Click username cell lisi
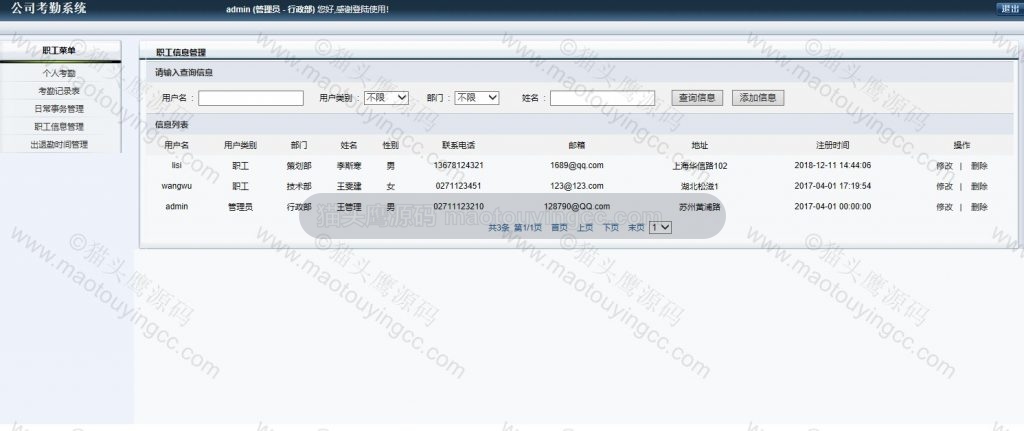Viewport: 1024px width, 431px height. tap(176, 165)
